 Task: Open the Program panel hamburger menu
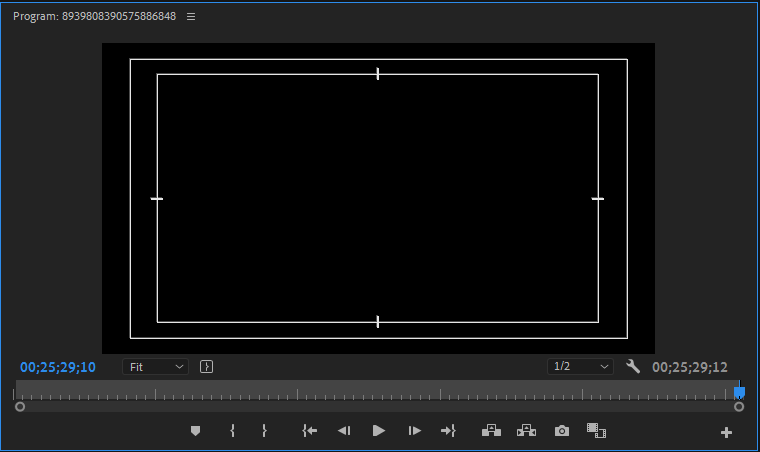tap(191, 17)
